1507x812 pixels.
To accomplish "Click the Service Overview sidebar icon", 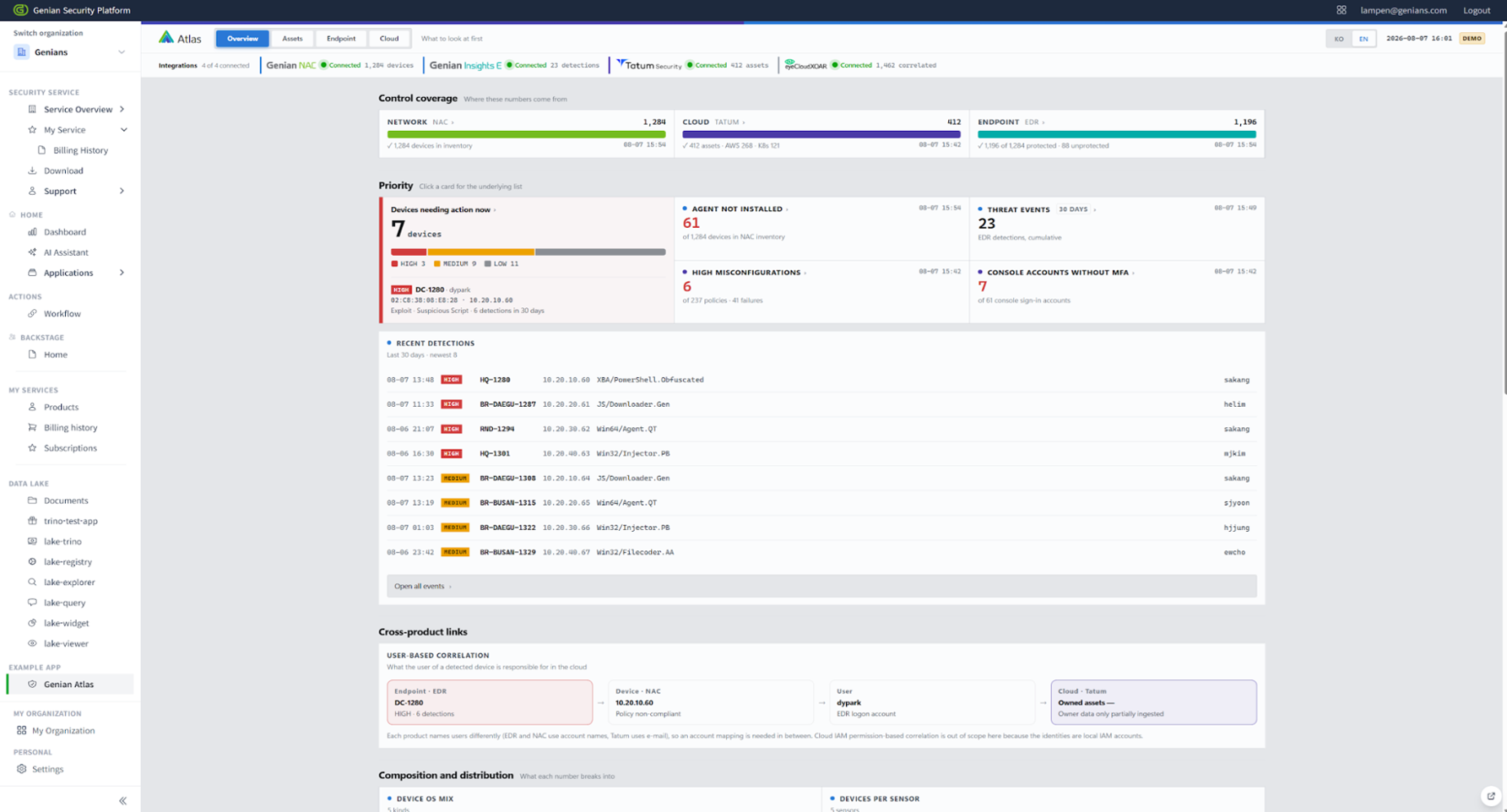I will [32, 109].
